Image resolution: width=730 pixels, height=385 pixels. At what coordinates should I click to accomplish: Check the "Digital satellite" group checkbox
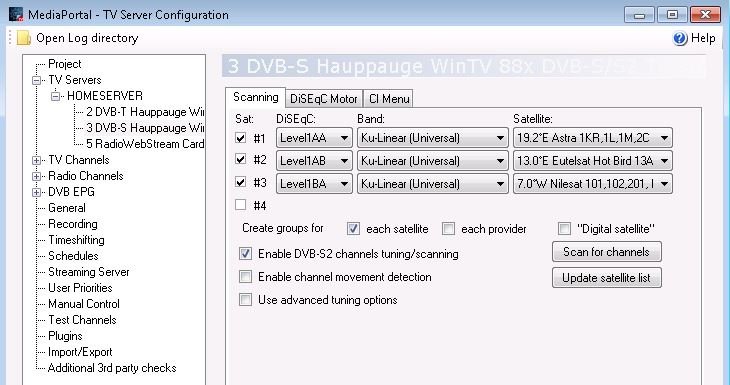coord(564,229)
